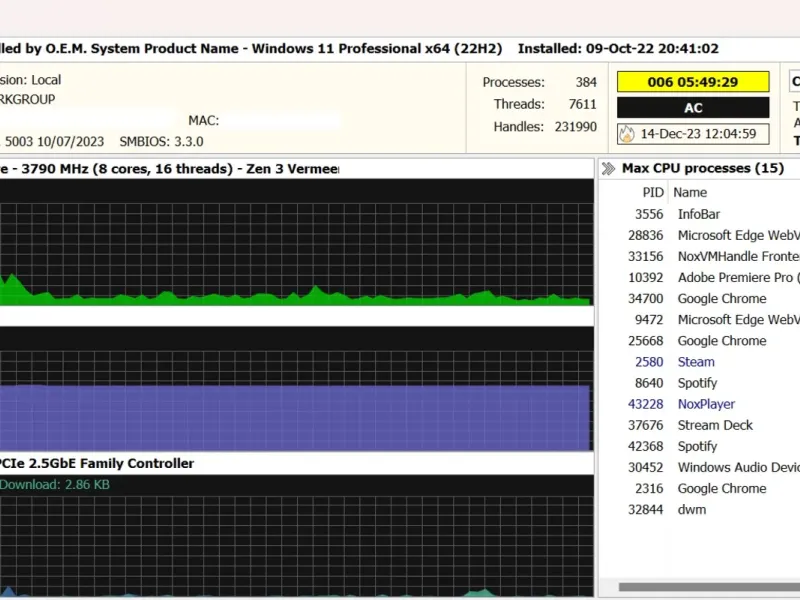
Task: Select the NoxVMHandle Frontend process
Action: click(738, 256)
